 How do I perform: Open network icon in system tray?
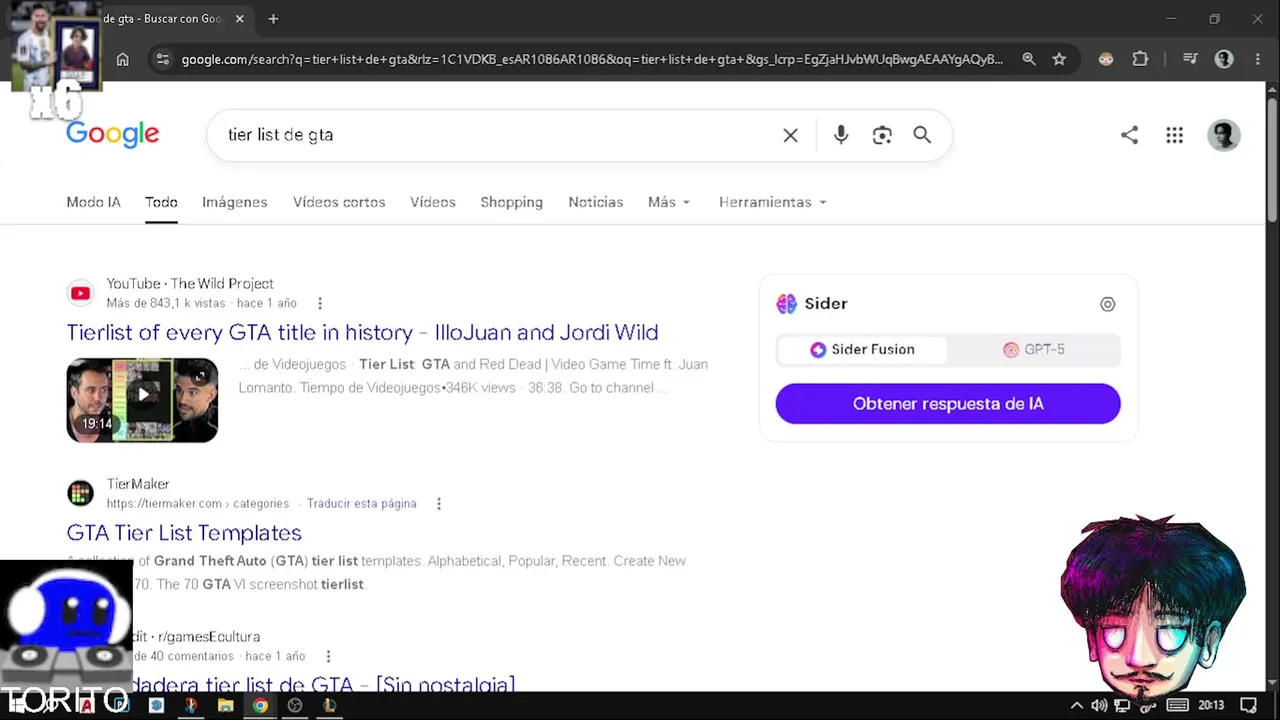click(1122, 705)
